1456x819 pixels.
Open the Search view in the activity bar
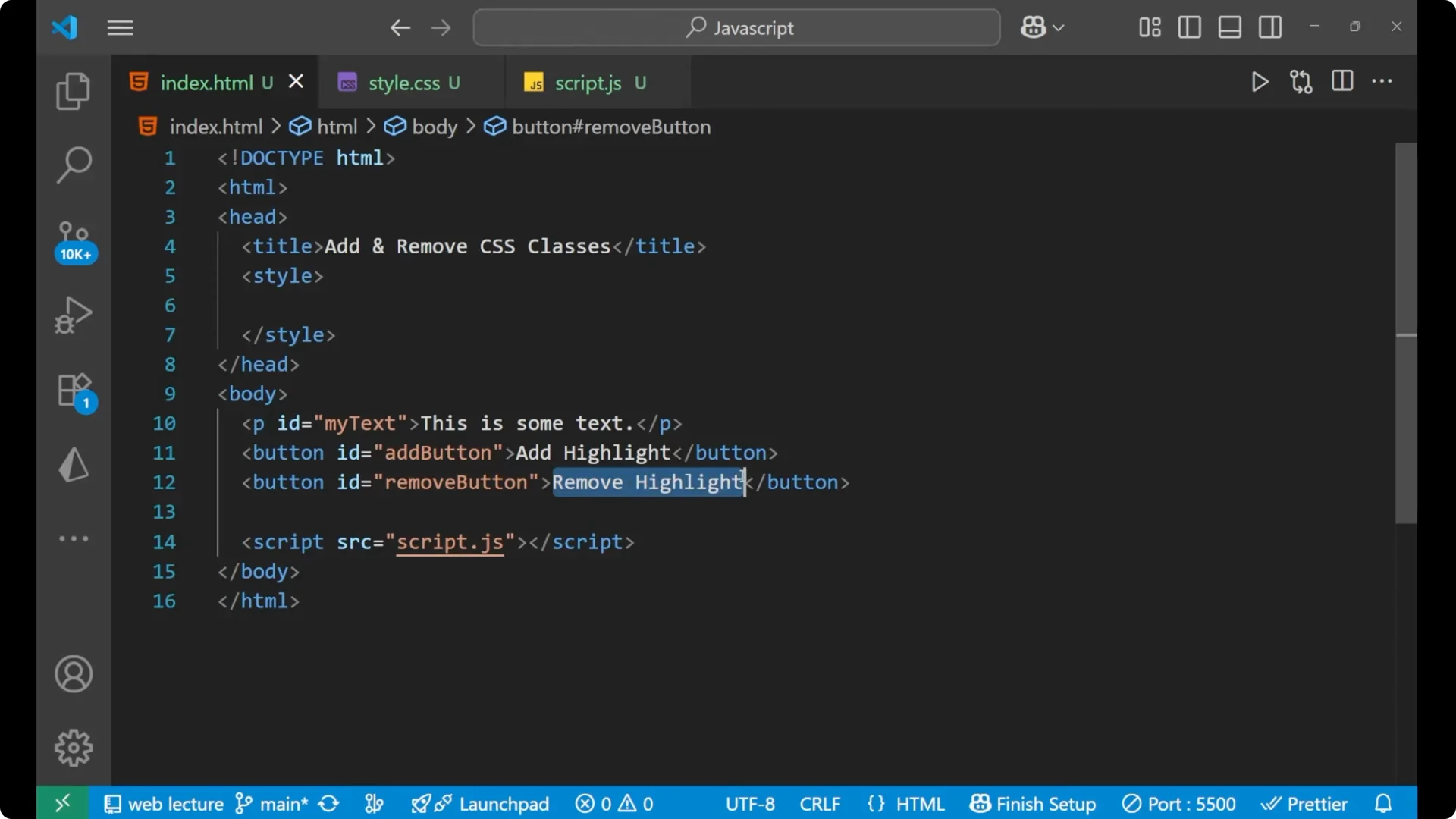point(73,165)
